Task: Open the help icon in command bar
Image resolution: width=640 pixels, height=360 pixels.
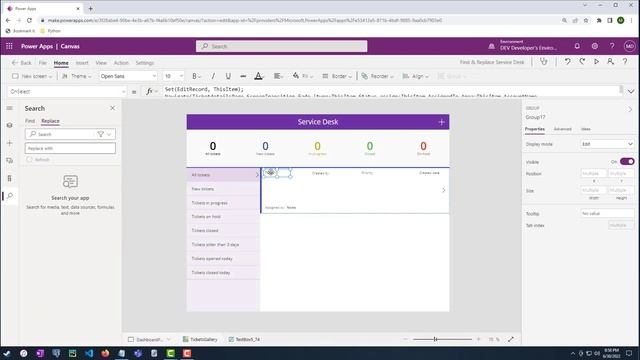Action: pos(625,62)
